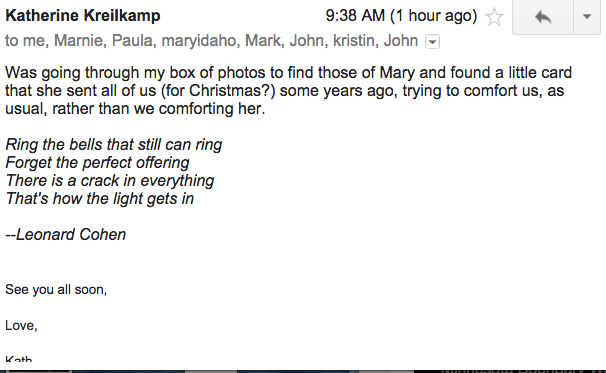
Task: Click recipient Mark in recipients
Action: 263,41
